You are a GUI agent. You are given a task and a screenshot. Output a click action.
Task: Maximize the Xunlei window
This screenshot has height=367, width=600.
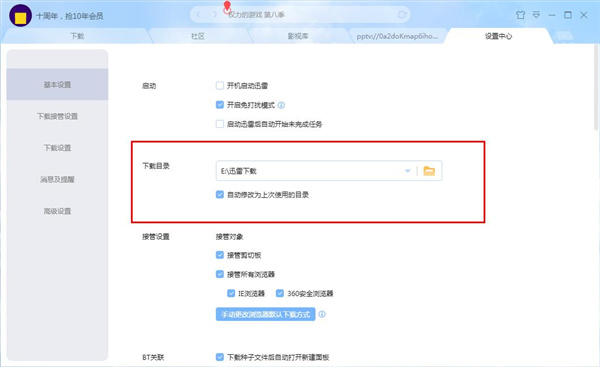568,15
